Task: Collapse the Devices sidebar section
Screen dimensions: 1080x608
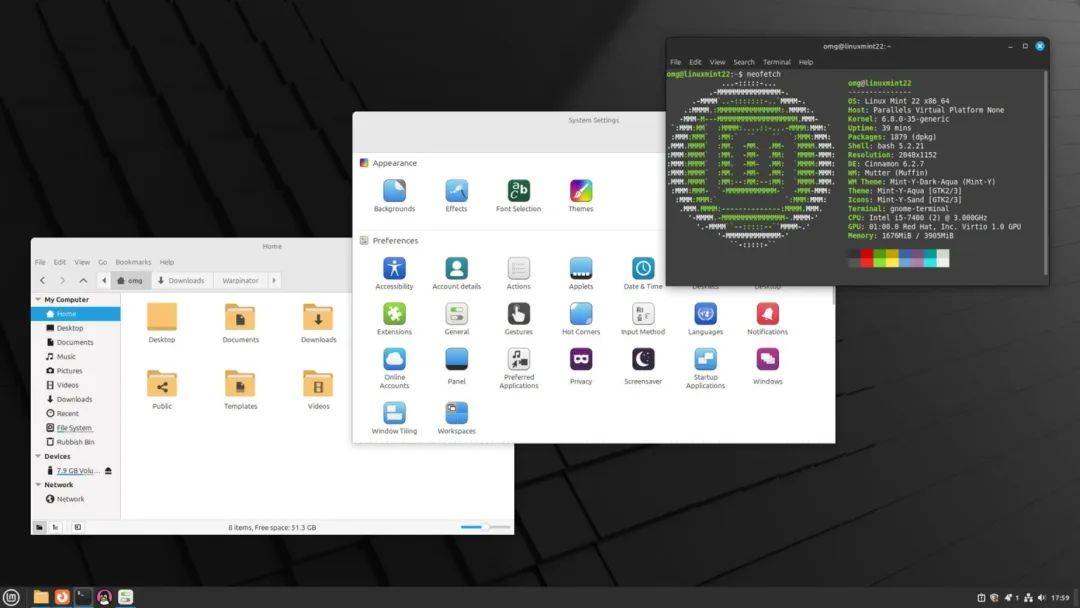Action: pos(38,456)
